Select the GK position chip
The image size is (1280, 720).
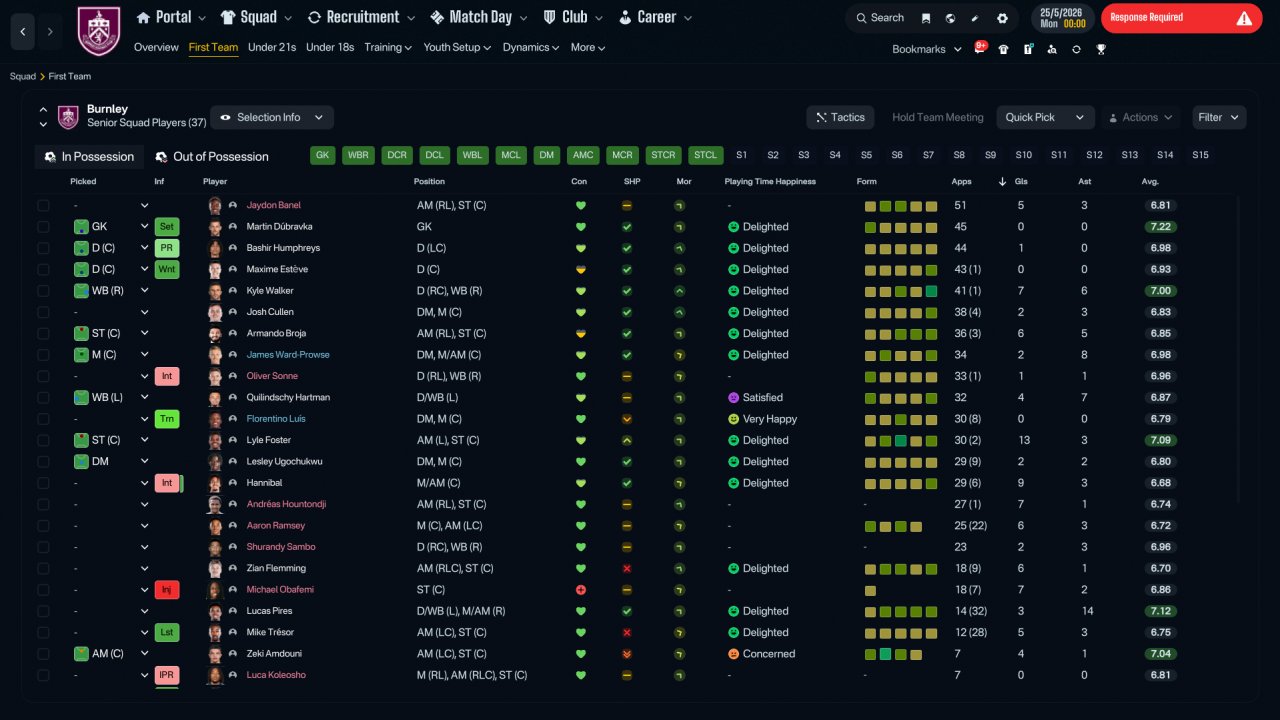(322, 155)
